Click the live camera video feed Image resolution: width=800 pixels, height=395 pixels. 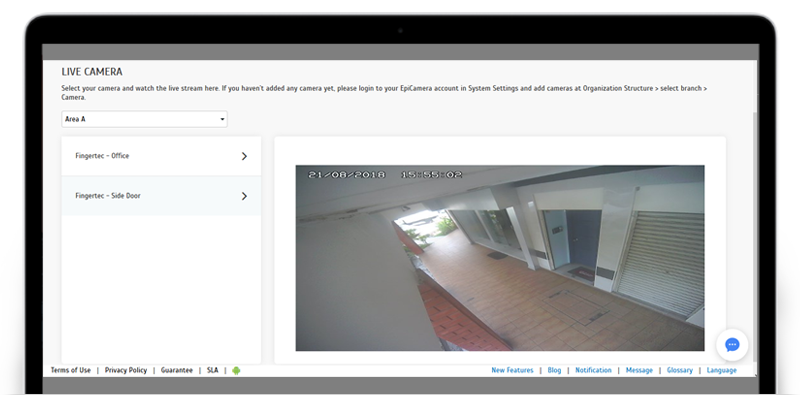[500, 258]
